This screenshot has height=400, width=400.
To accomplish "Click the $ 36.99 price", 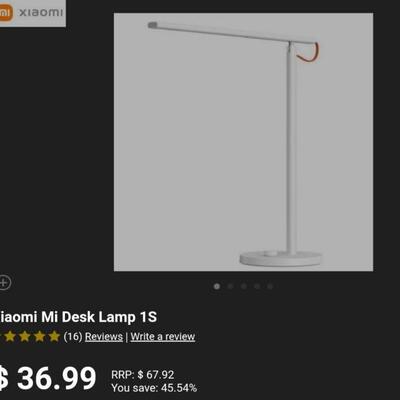I will click(x=48, y=378).
